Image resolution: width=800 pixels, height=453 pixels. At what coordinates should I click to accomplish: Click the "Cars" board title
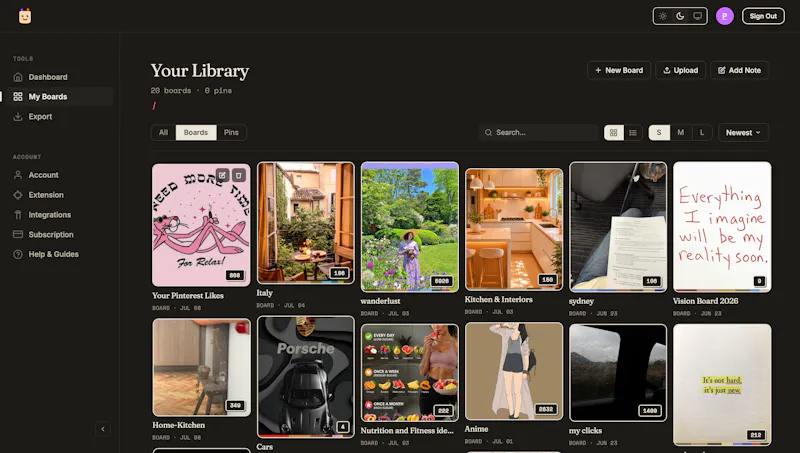click(264, 447)
